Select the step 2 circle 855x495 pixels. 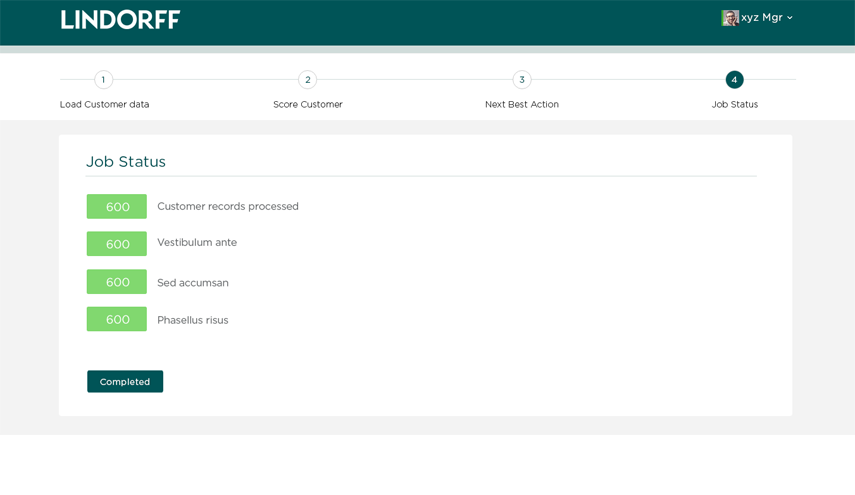click(x=307, y=80)
